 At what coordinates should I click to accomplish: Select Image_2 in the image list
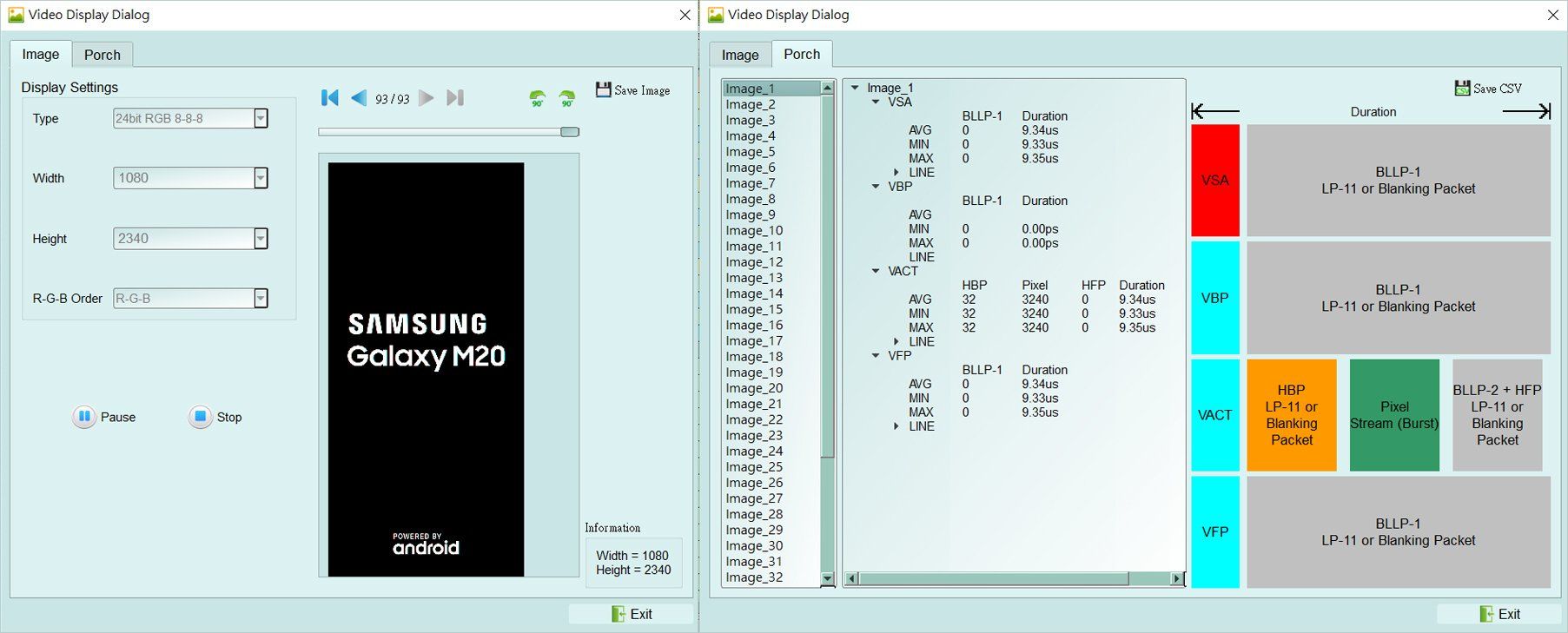[x=771, y=104]
